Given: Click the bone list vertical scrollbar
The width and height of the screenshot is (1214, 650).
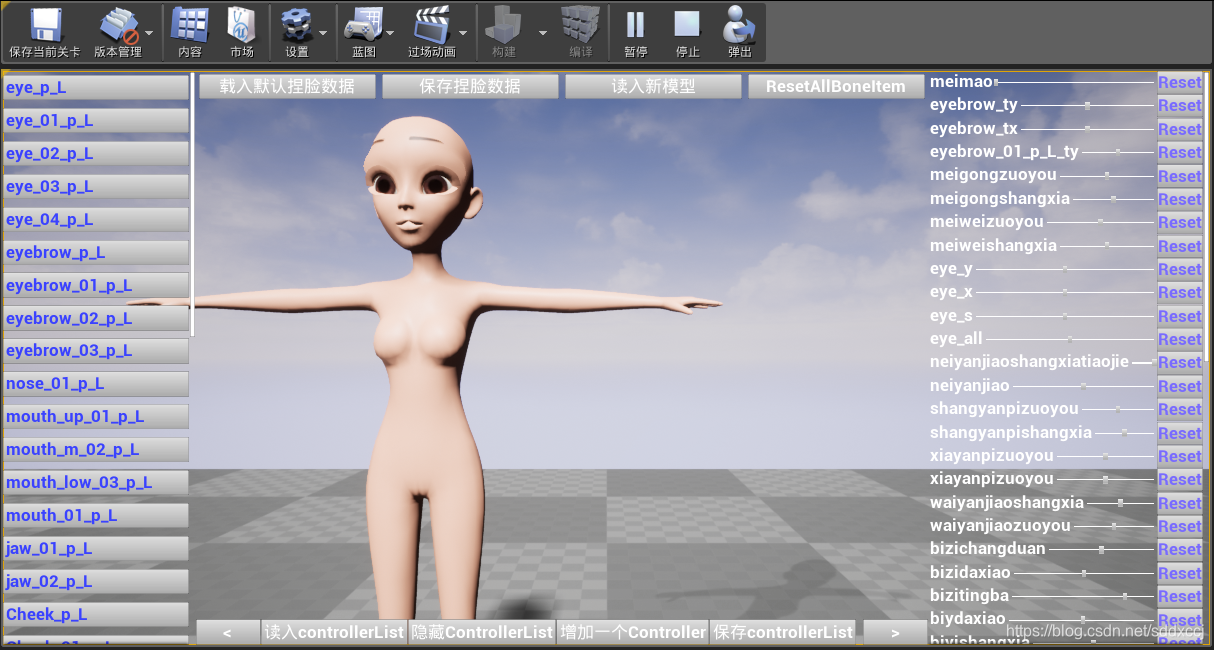Looking at the screenshot, I should tap(192, 206).
